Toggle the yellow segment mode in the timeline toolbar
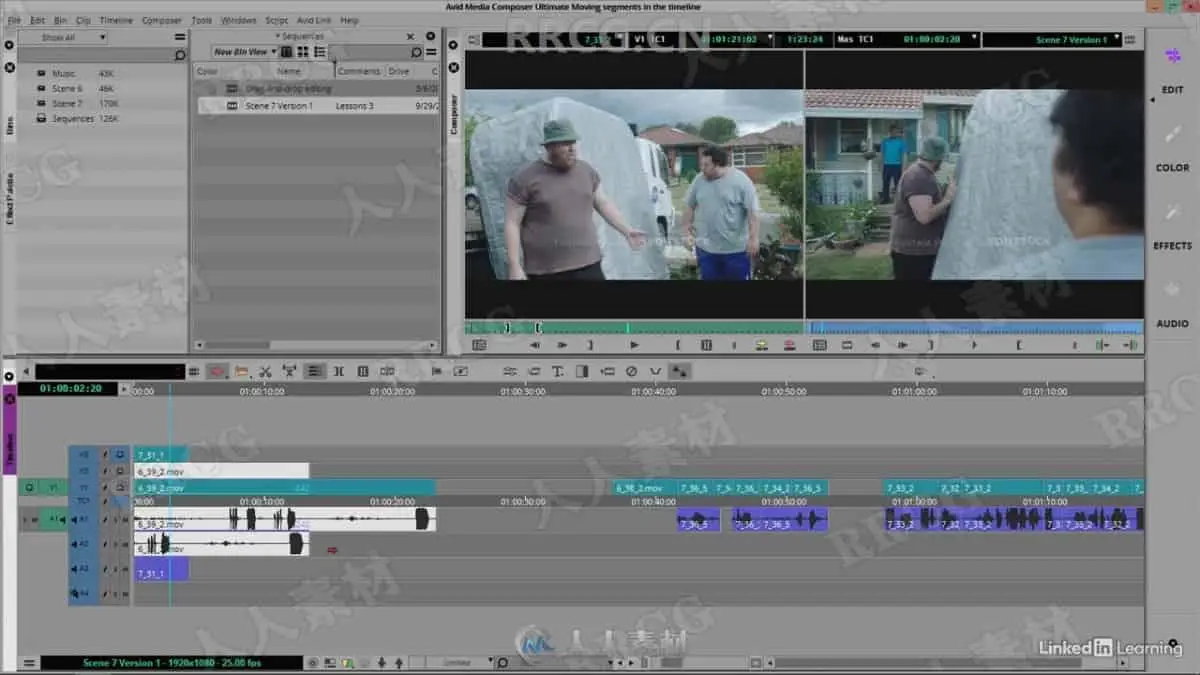 [x=241, y=371]
